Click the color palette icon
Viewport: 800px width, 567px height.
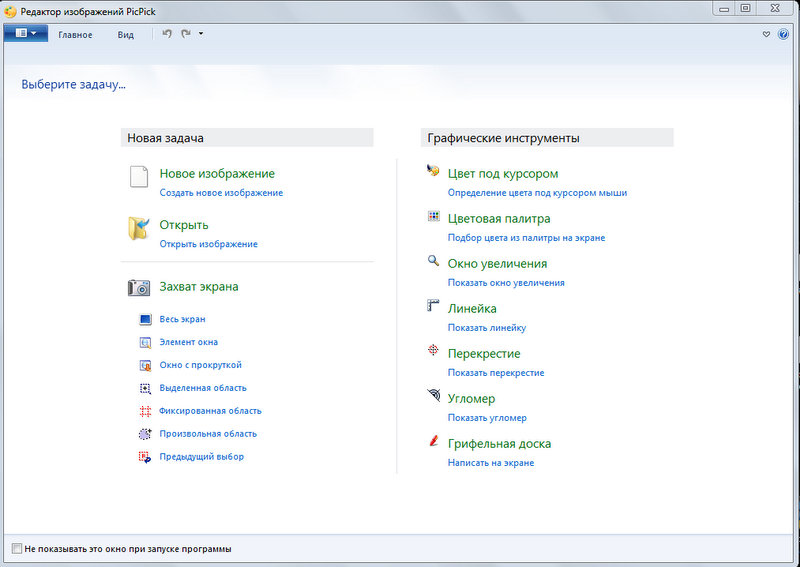433,216
